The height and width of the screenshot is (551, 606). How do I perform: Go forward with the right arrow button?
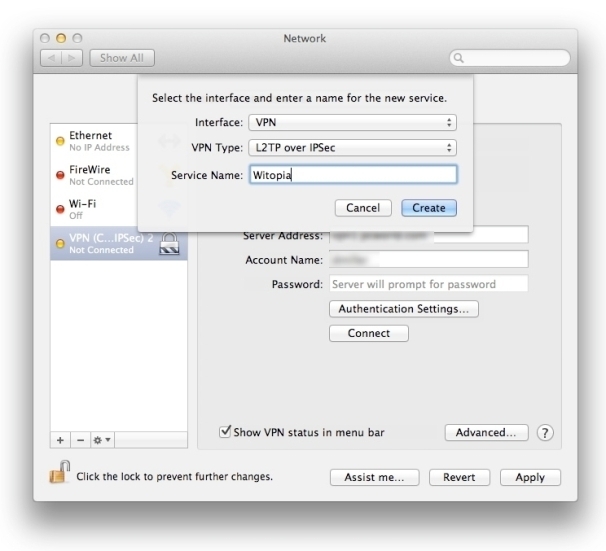coord(72,58)
